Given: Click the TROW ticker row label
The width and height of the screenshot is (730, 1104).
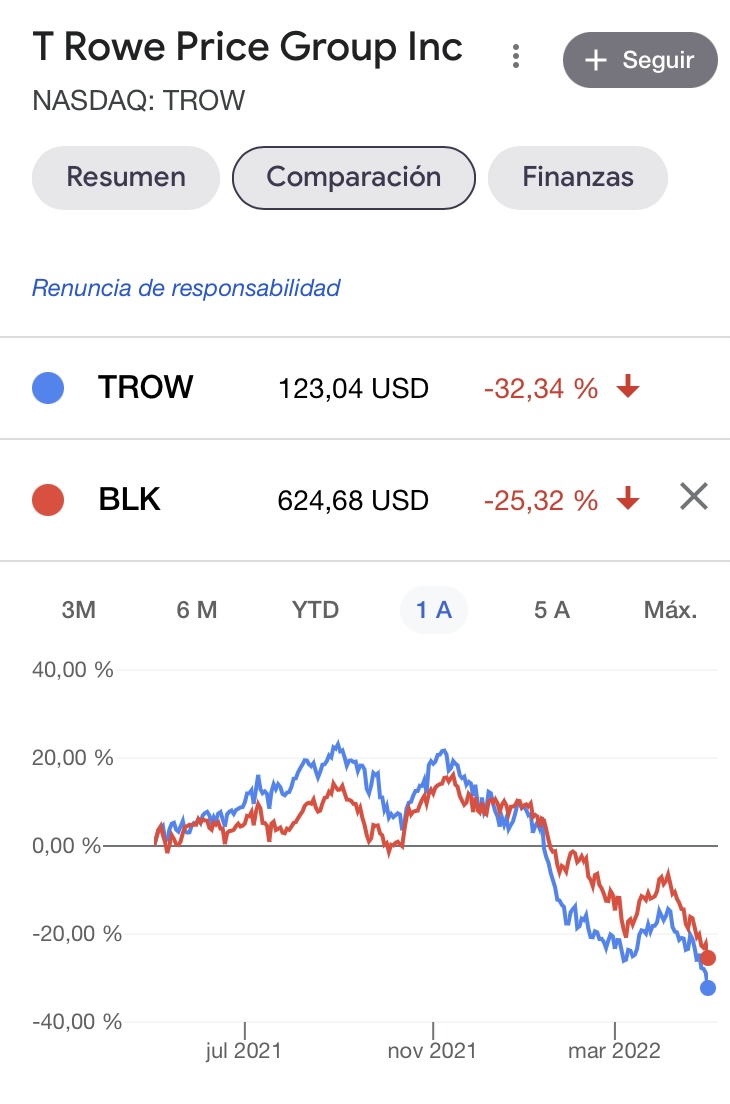Looking at the screenshot, I should pos(145,388).
